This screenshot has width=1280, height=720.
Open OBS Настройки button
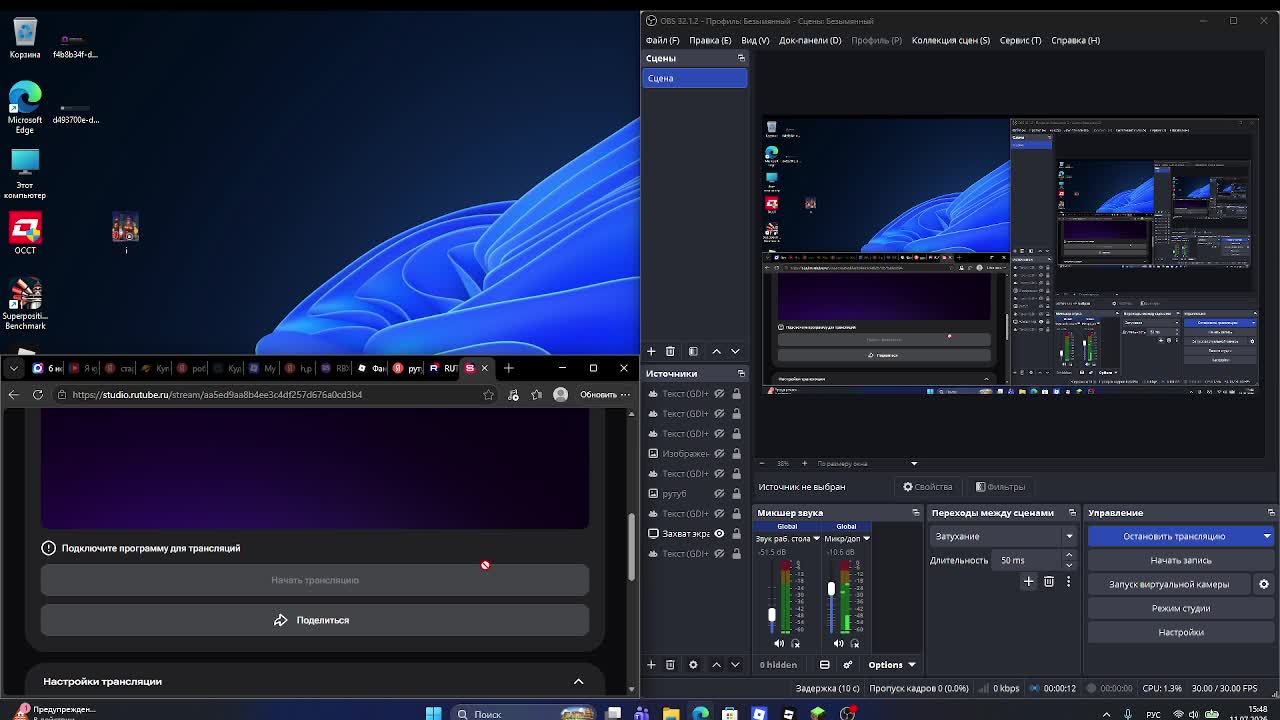click(x=1181, y=632)
